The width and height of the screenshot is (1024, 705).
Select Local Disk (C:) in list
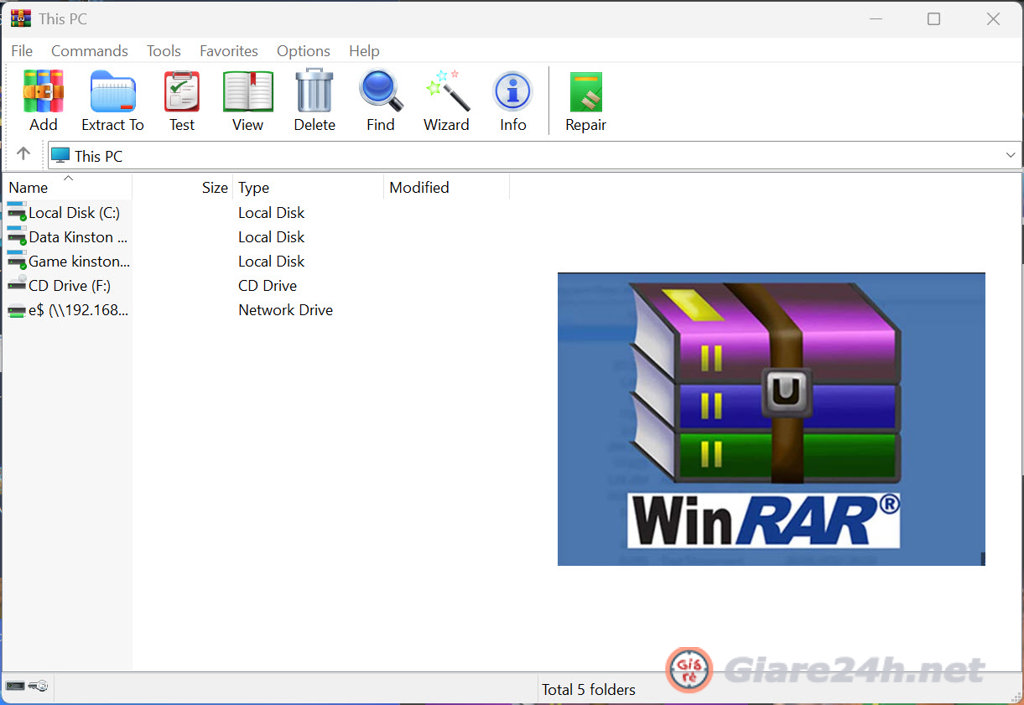[73, 213]
